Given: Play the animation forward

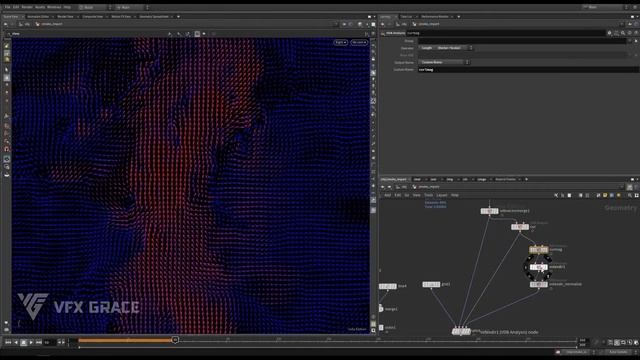Looking at the screenshot, I should point(31,342).
